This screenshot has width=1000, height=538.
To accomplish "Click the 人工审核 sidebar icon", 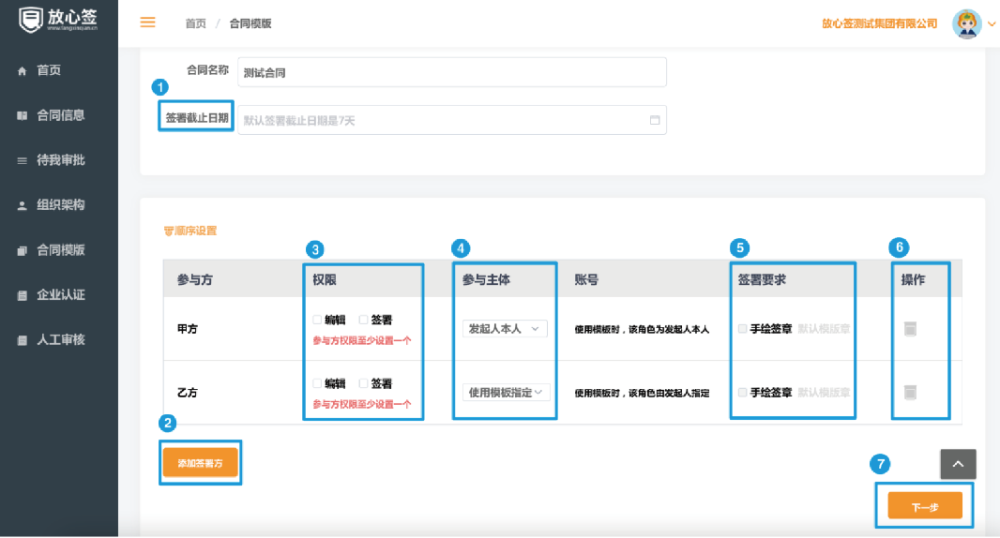I will (22, 340).
